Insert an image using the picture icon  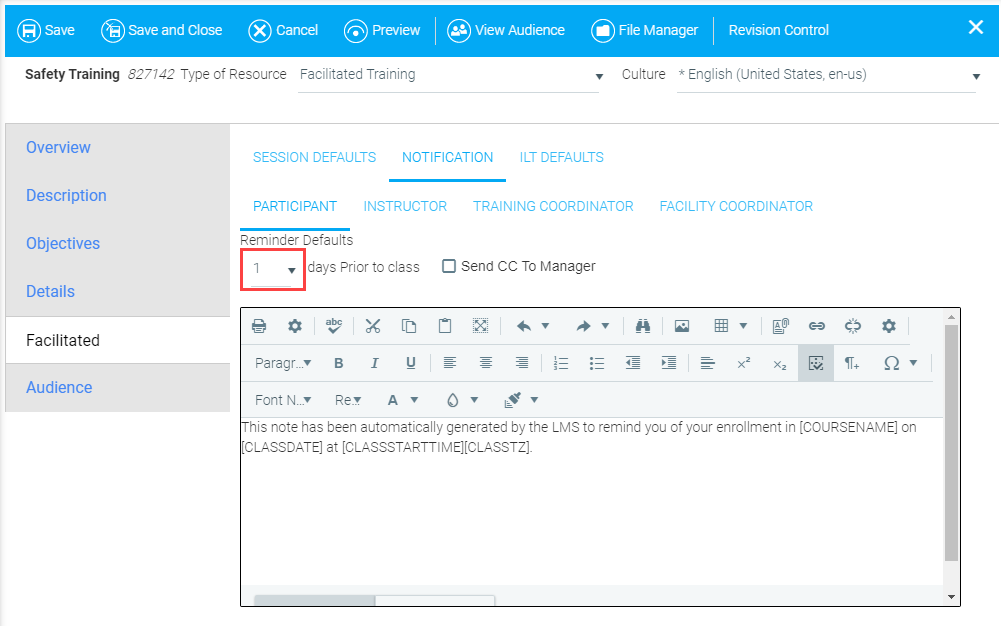click(682, 326)
